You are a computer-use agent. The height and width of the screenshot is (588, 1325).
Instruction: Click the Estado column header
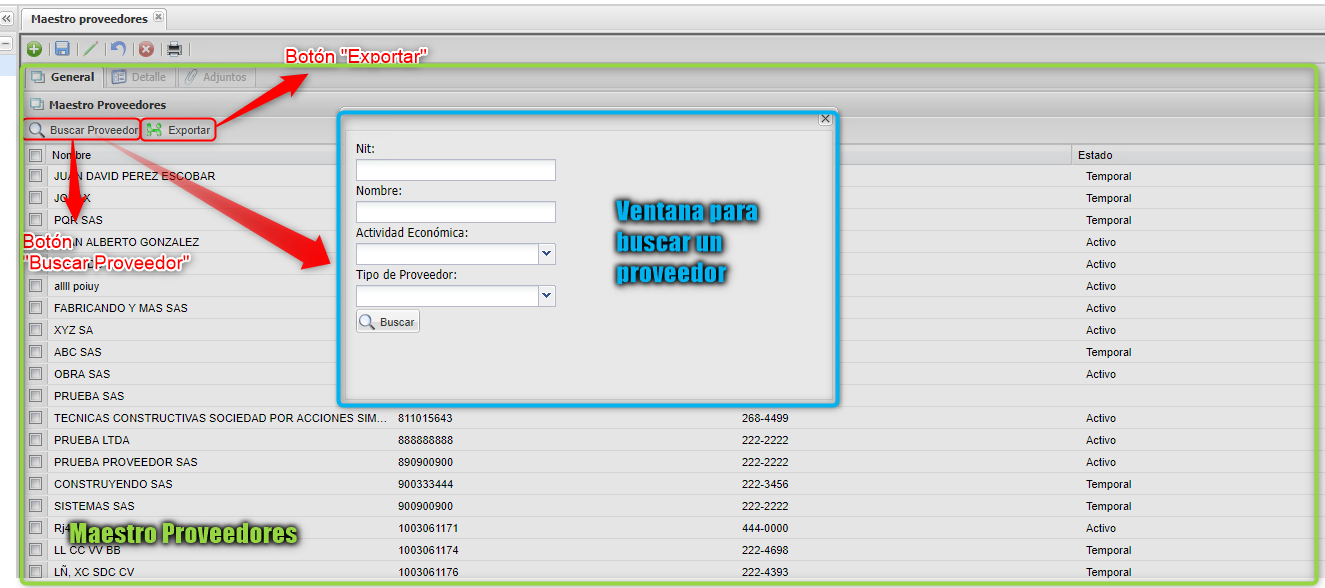pos(1095,155)
